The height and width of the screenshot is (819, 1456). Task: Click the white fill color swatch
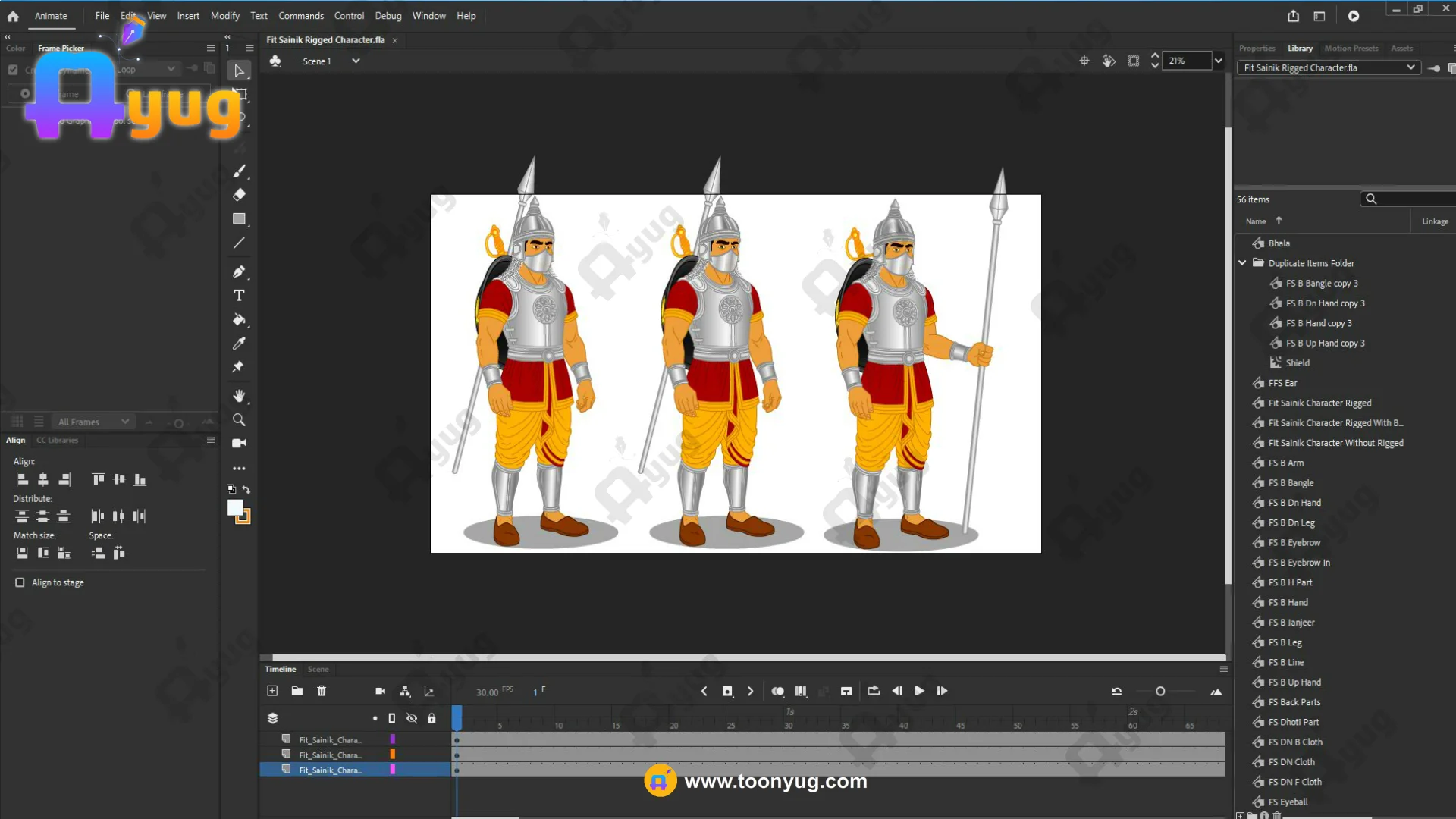tap(235, 508)
